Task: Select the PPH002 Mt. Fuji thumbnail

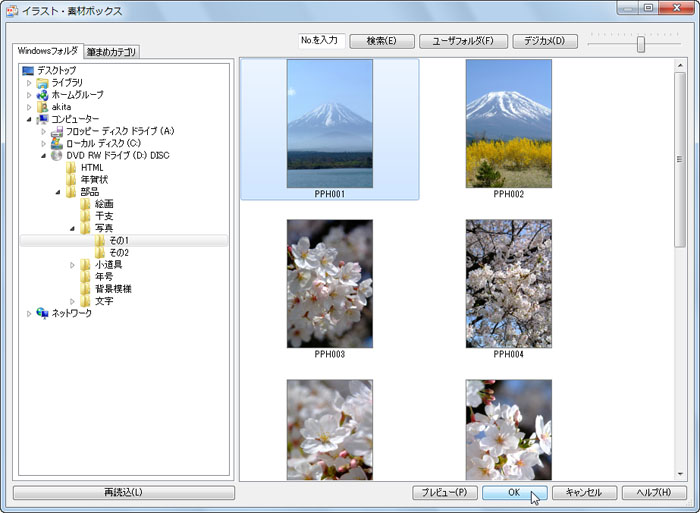Action: pos(508,124)
